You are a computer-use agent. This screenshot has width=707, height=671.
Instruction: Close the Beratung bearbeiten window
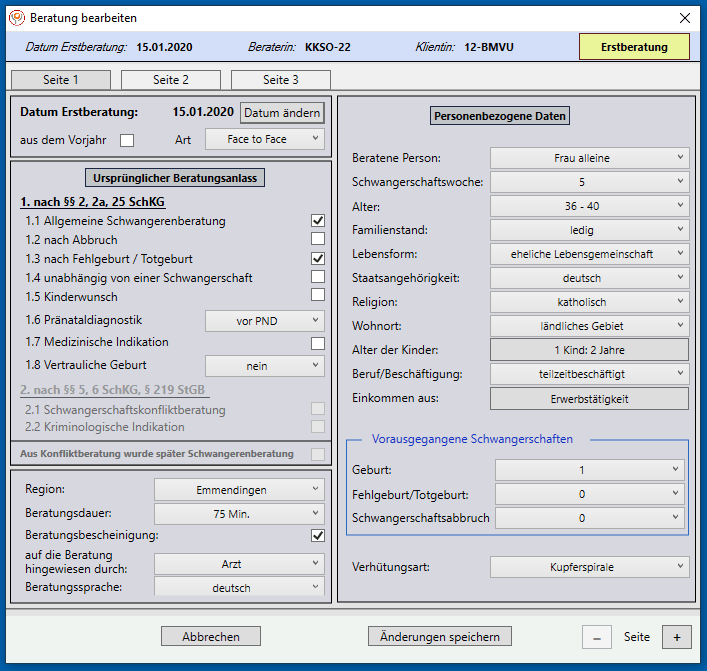click(x=685, y=18)
